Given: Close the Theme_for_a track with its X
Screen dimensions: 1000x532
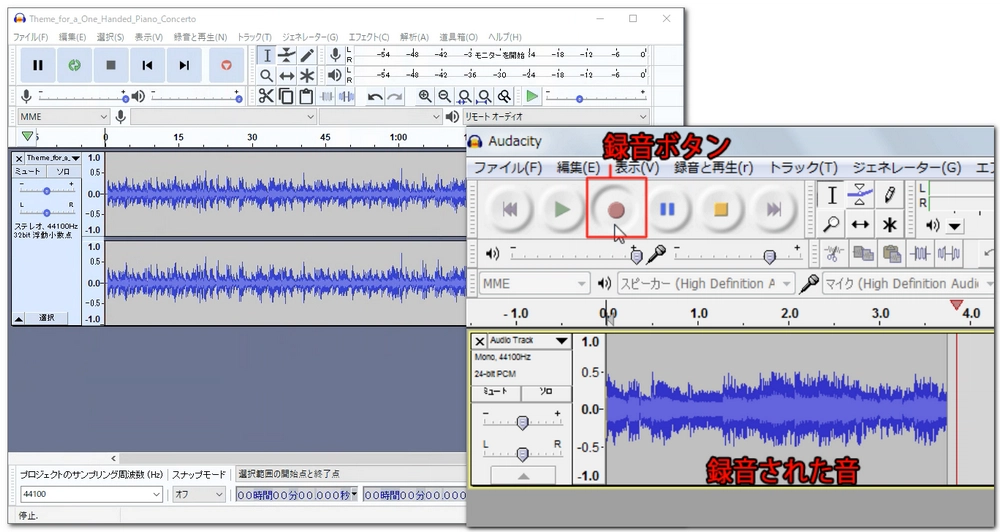Looking at the screenshot, I should 19,158.
